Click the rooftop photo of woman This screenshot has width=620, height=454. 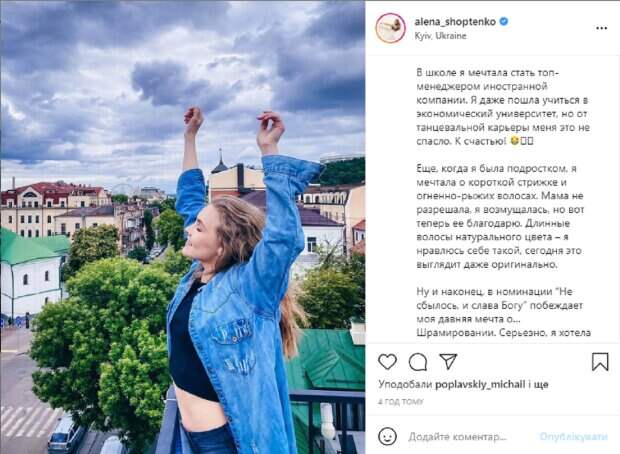[x=183, y=227]
